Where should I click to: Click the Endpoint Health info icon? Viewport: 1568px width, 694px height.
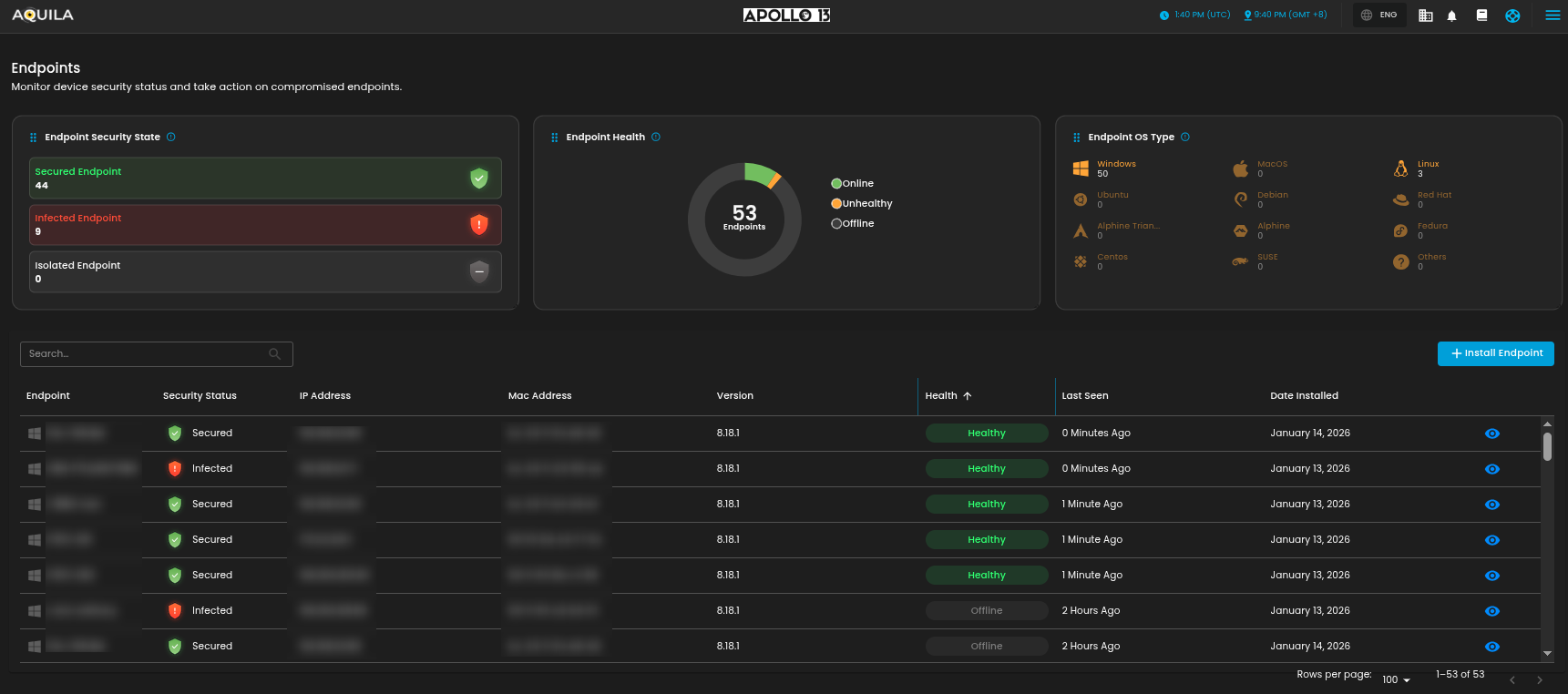[x=656, y=138]
